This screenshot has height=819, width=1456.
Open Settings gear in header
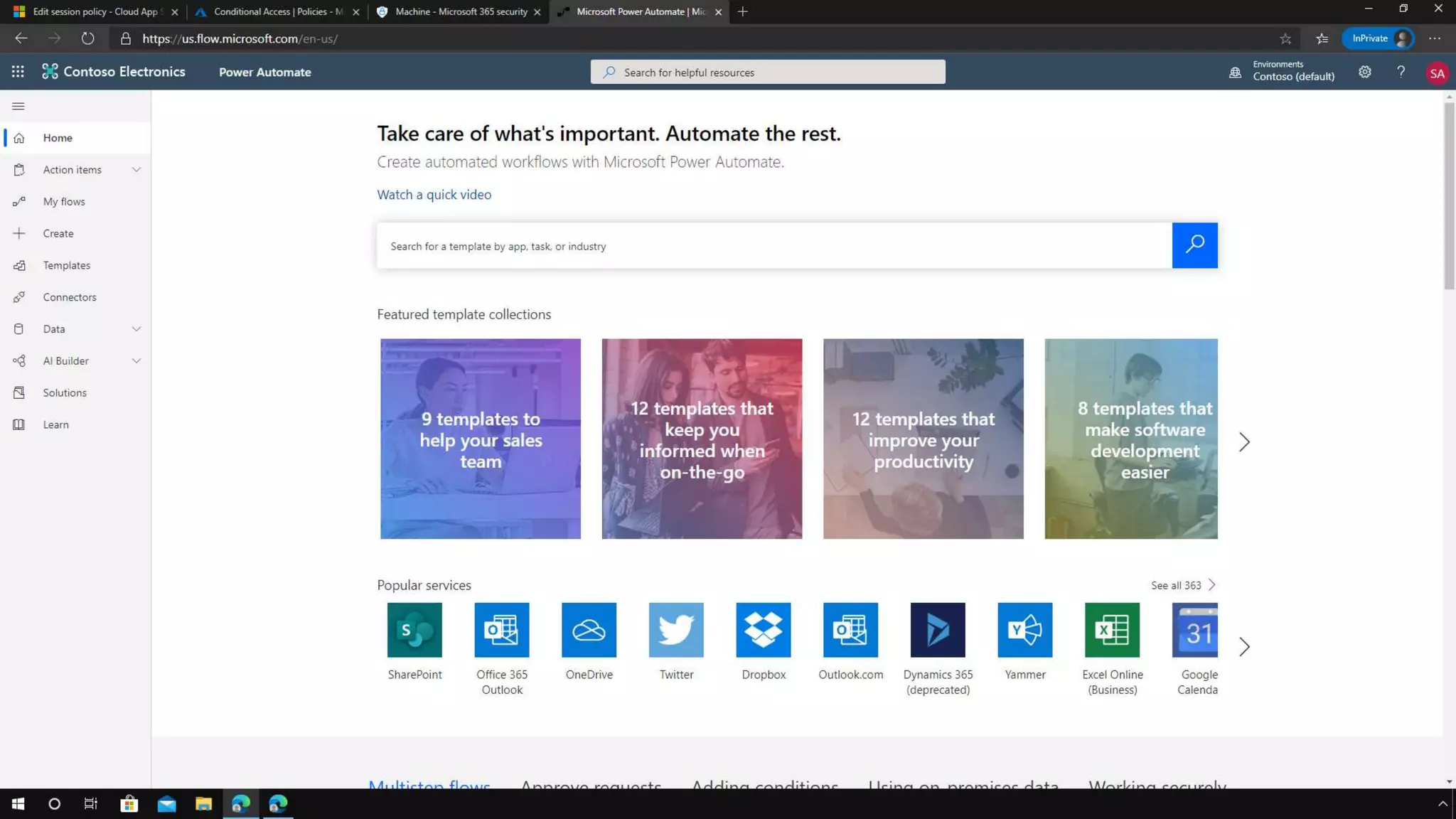[x=1364, y=72]
